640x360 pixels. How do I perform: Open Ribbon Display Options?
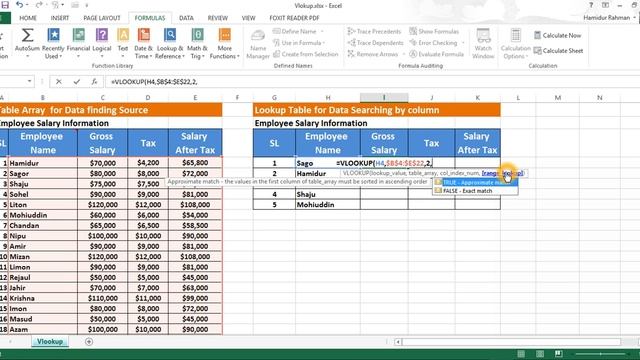[x=605, y=5]
